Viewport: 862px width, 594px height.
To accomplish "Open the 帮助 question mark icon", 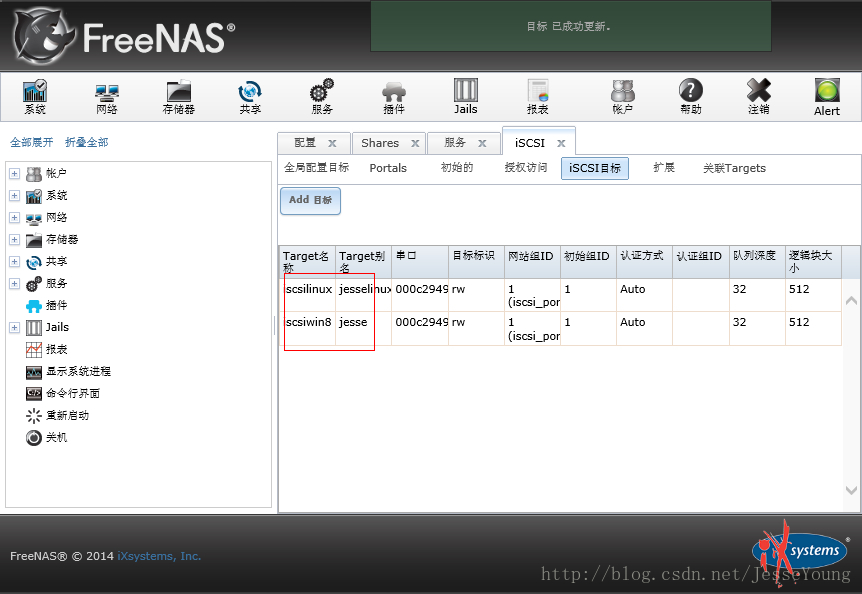I will [x=691, y=97].
